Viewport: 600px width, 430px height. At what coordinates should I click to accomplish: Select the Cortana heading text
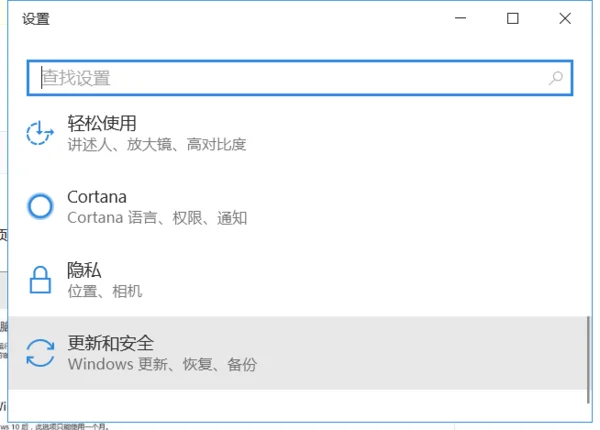coord(97,196)
